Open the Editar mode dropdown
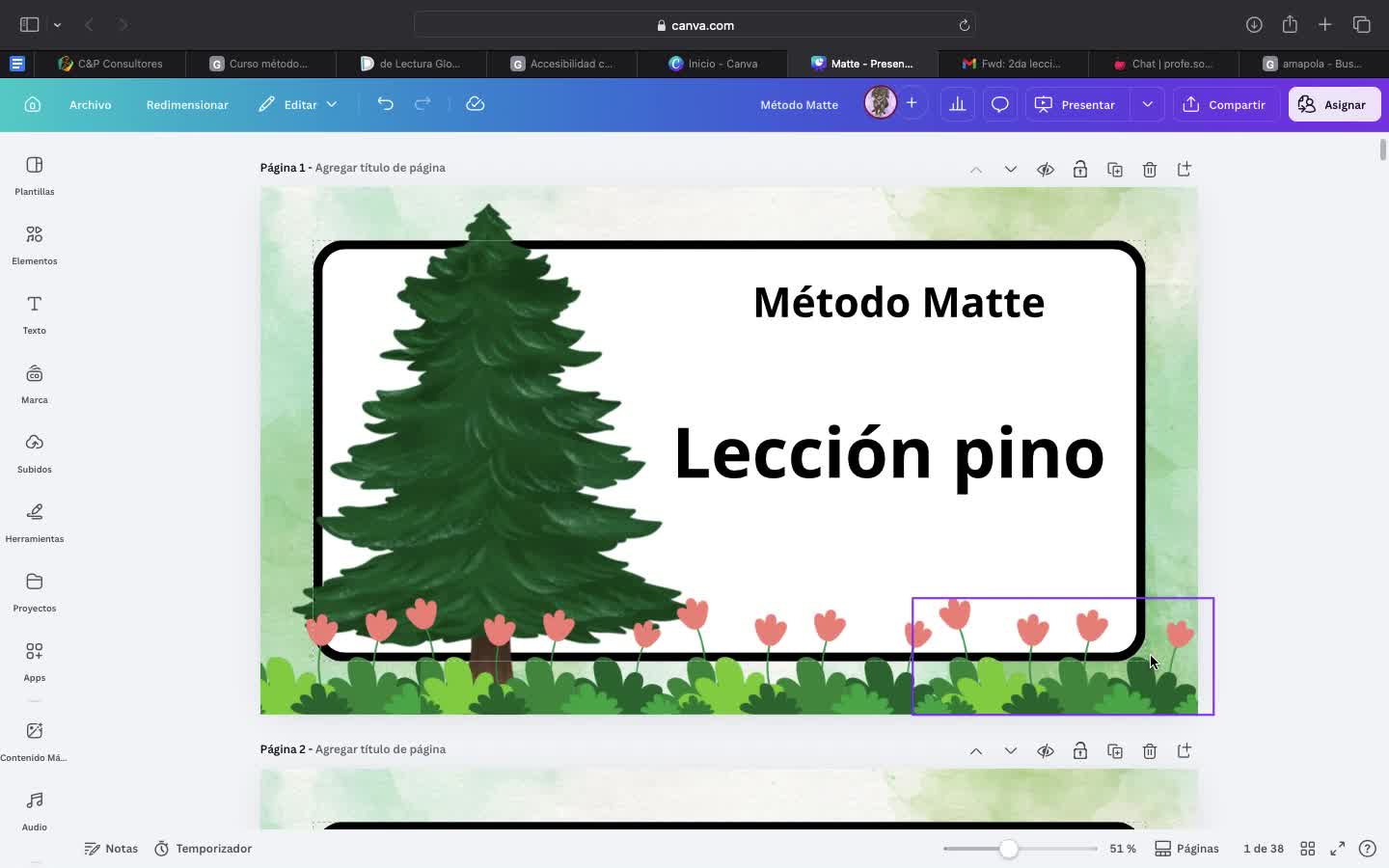 click(298, 104)
